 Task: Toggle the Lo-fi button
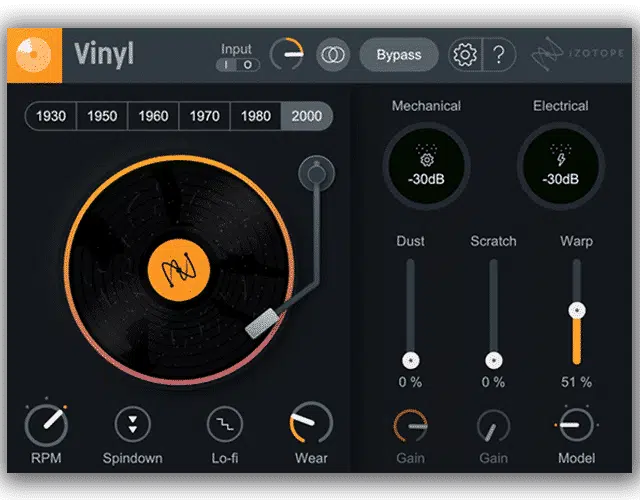click(x=225, y=424)
